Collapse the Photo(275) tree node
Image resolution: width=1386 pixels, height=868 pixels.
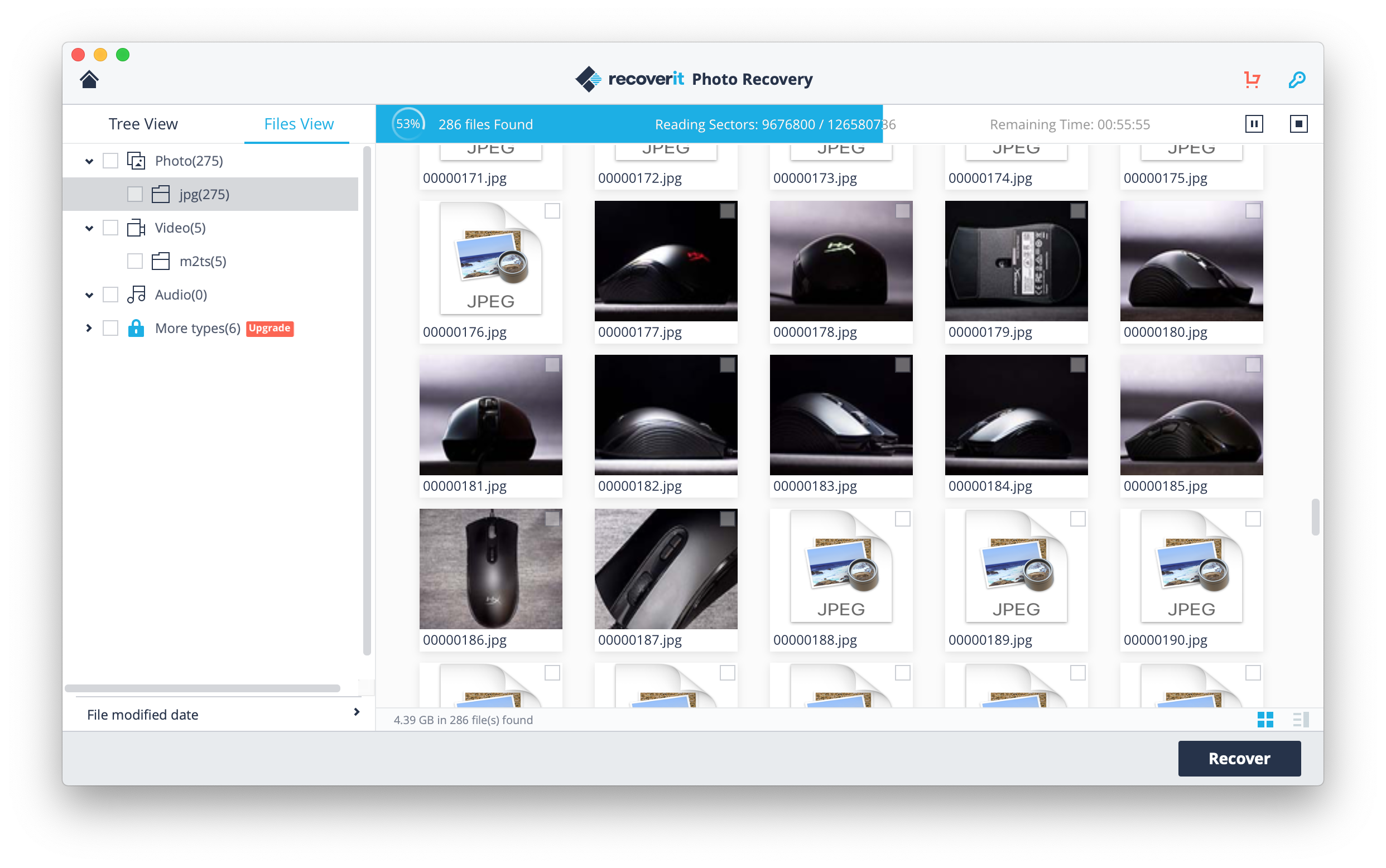pos(89,161)
